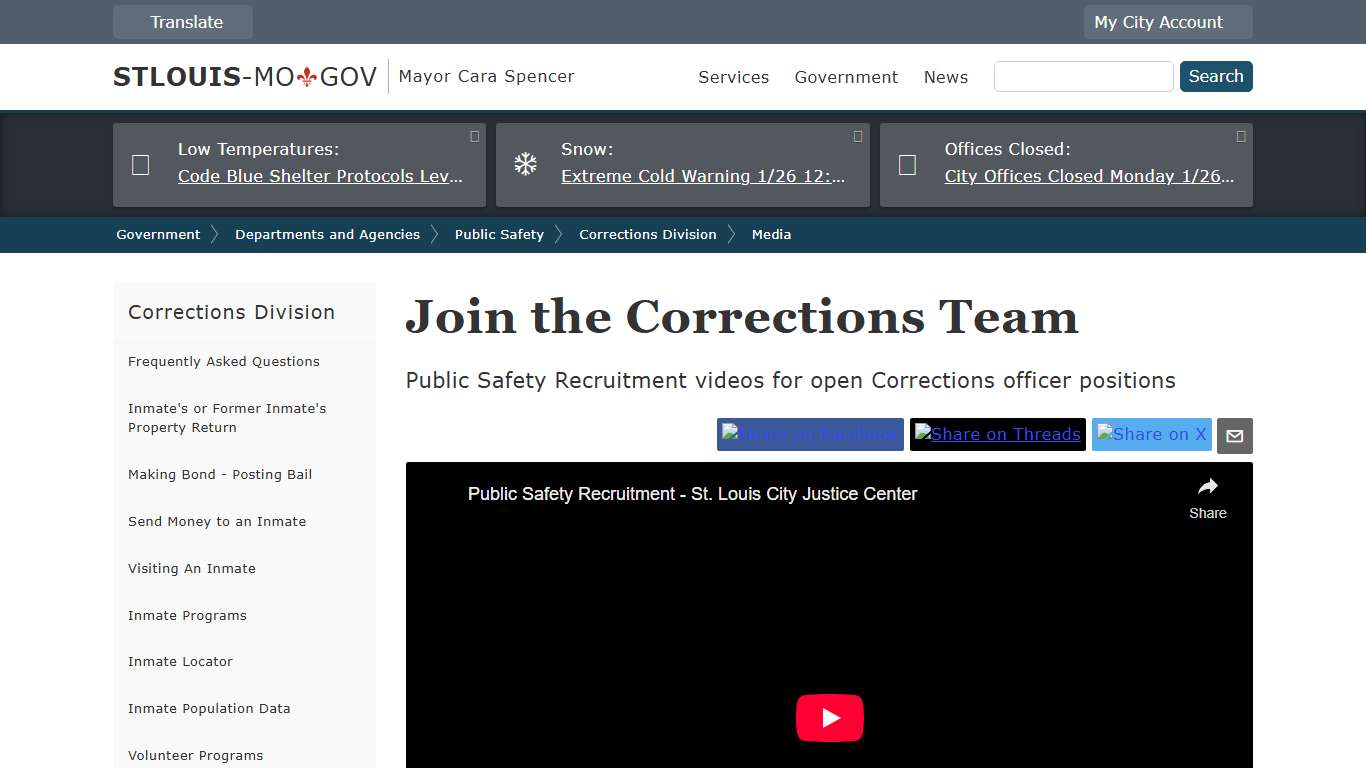Click the fleur-de-lis in the STLOUIS-MO.GOV logo
Viewport: 1366px width, 768px height.
pos(309,73)
